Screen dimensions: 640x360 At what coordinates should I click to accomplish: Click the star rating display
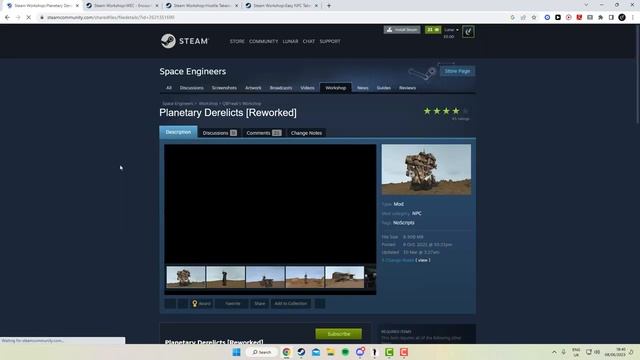[x=446, y=111]
